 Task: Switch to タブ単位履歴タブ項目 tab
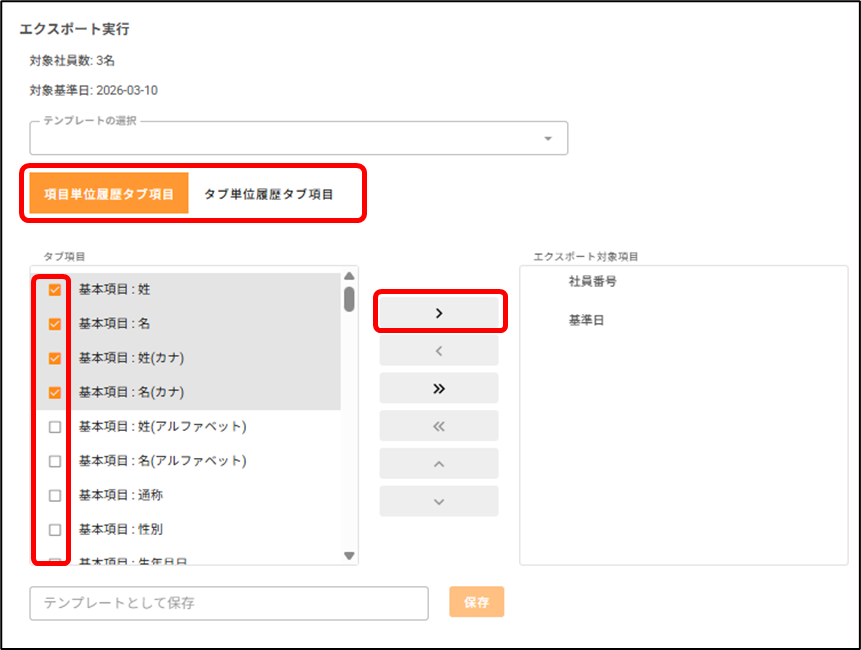pyautogui.click(x=268, y=194)
